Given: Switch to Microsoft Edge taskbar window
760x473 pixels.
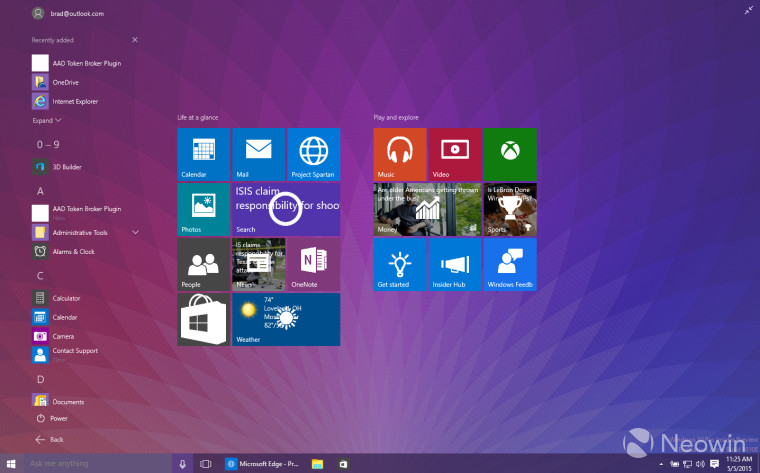Looking at the screenshot, I should pyautogui.click(x=262, y=464).
